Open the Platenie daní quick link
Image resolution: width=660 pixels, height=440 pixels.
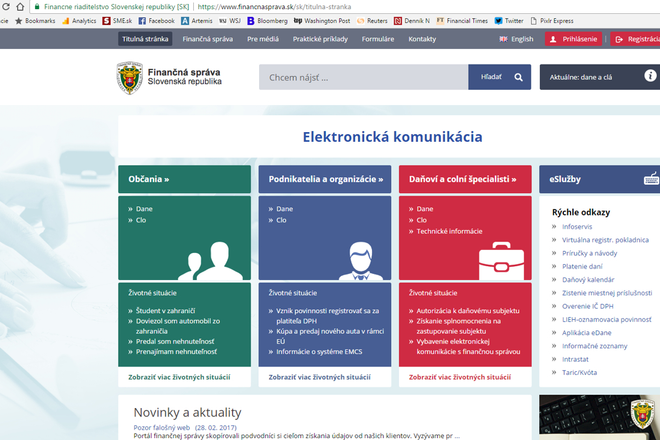pos(582,267)
